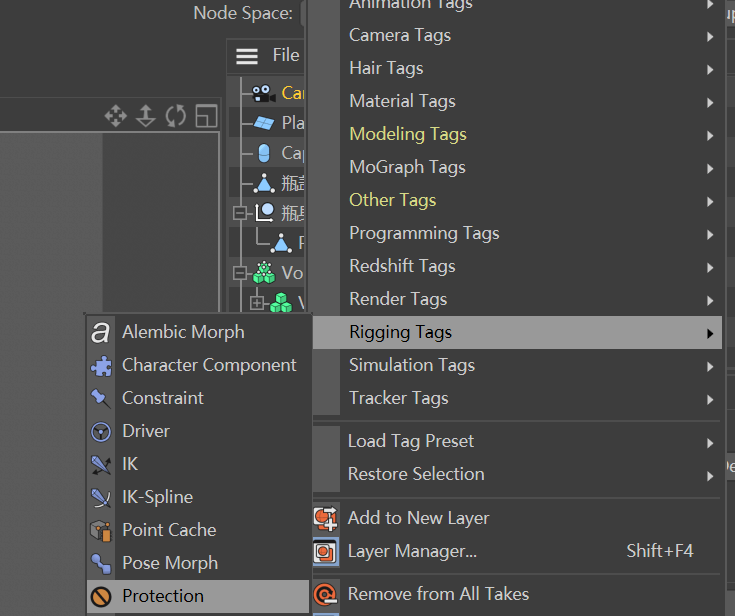Viewport: 735px width, 616px height.
Task: Open the Programming Tags submenu
Action: pyautogui.click(x=517, y=234)
